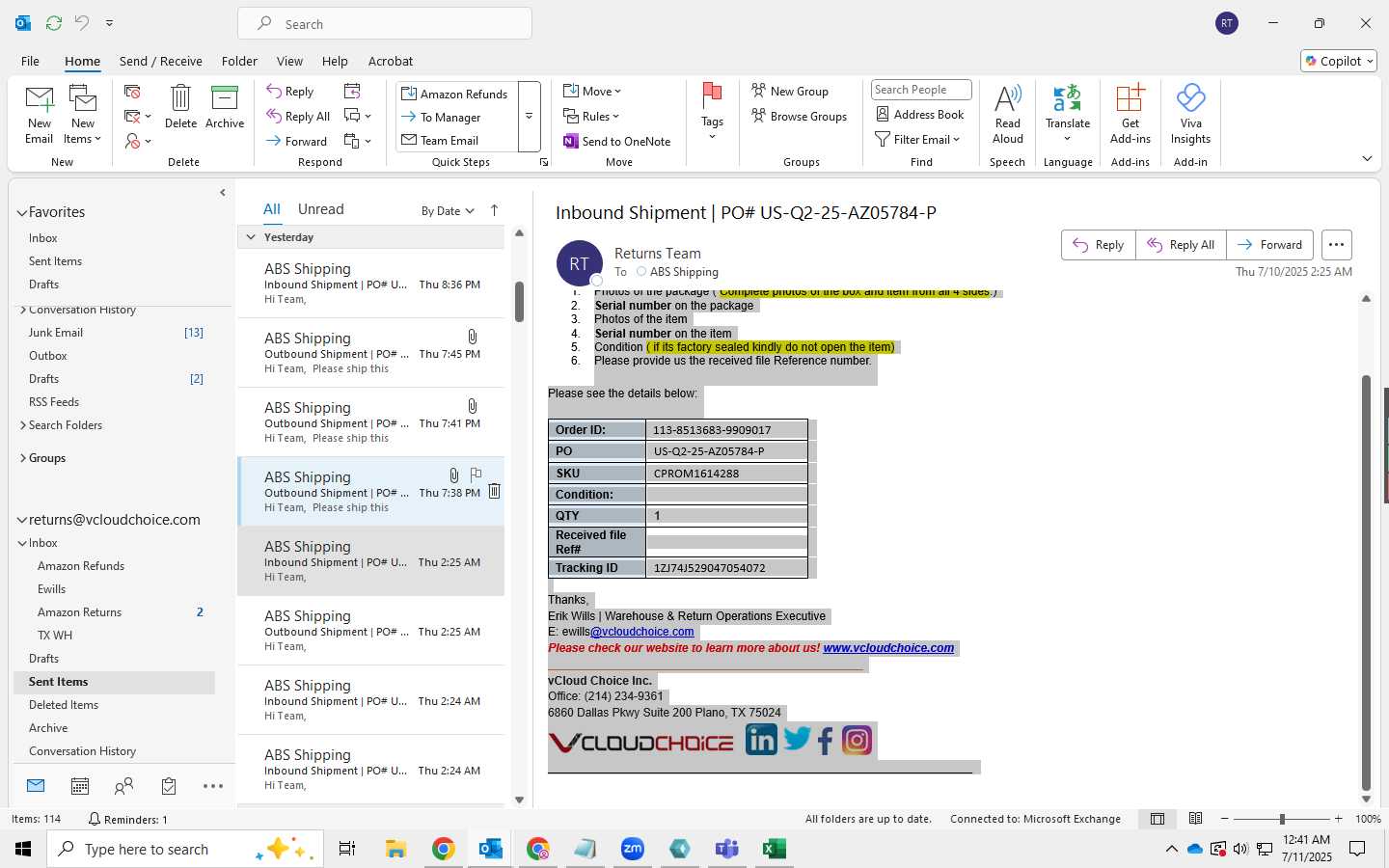This screenshot has width=1389, height=868.
Task: Open the Folder ribbon tab
Action: tap(239, 61)
